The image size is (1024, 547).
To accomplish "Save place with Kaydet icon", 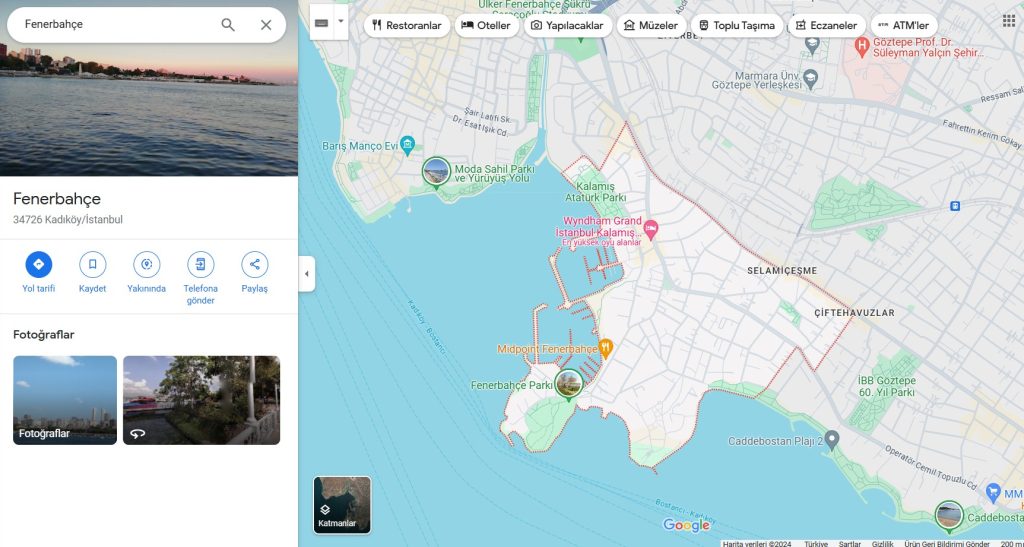I will pos(93,264).
